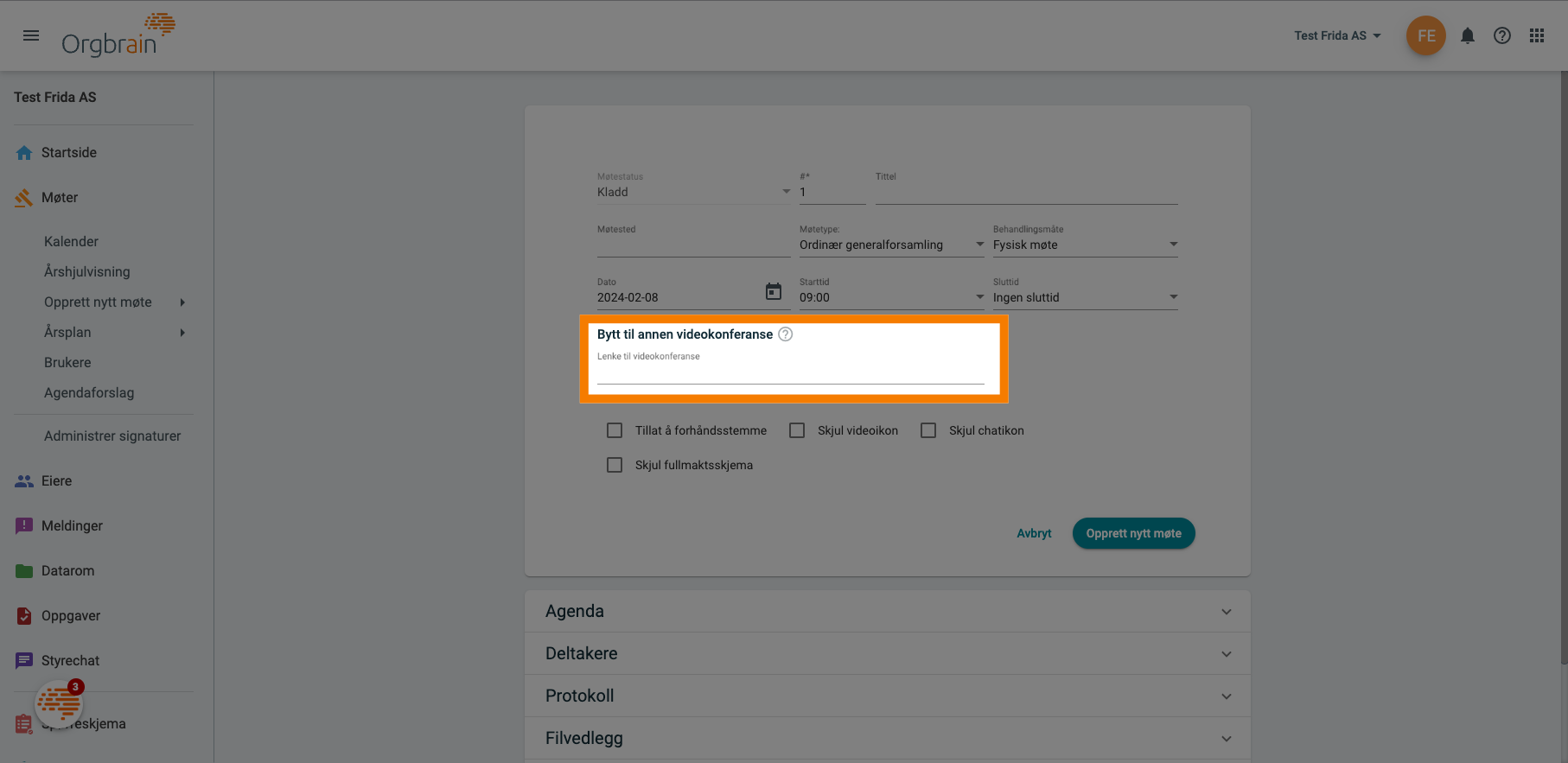
Task: Open Datarom in sidebar
Action: click(x=68, y=571)
